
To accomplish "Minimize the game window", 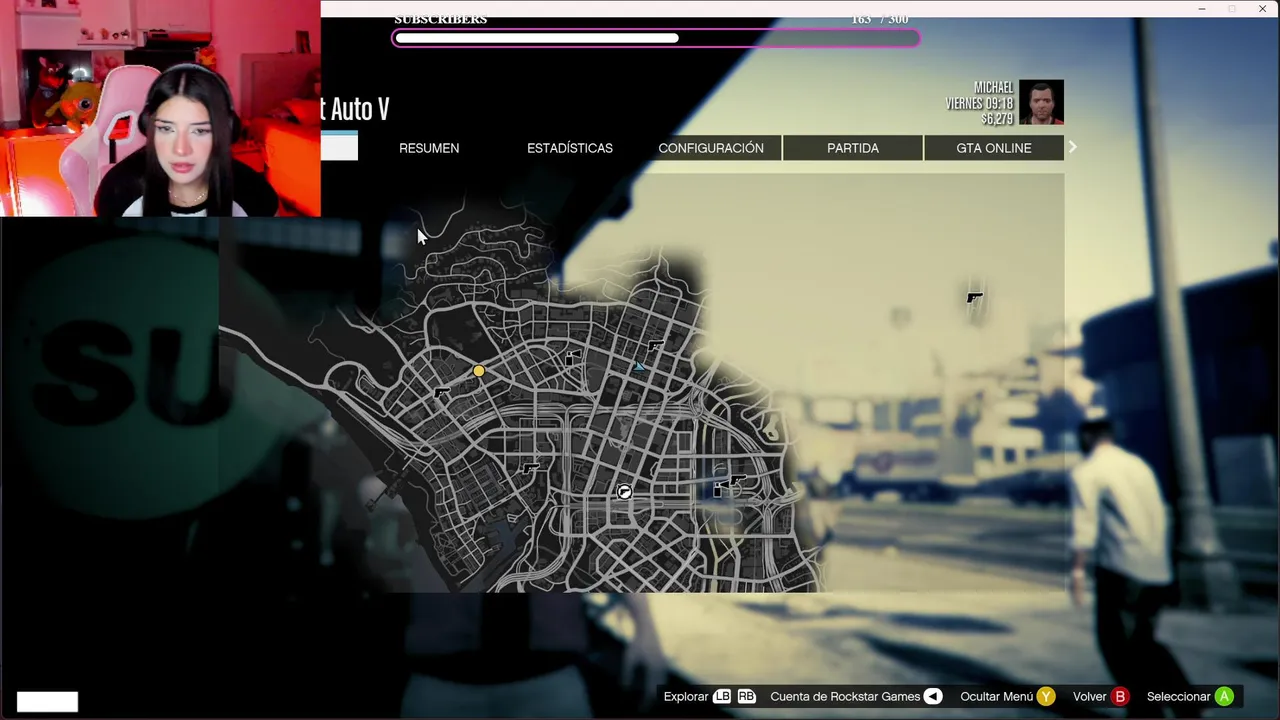I will (1201, 9).
